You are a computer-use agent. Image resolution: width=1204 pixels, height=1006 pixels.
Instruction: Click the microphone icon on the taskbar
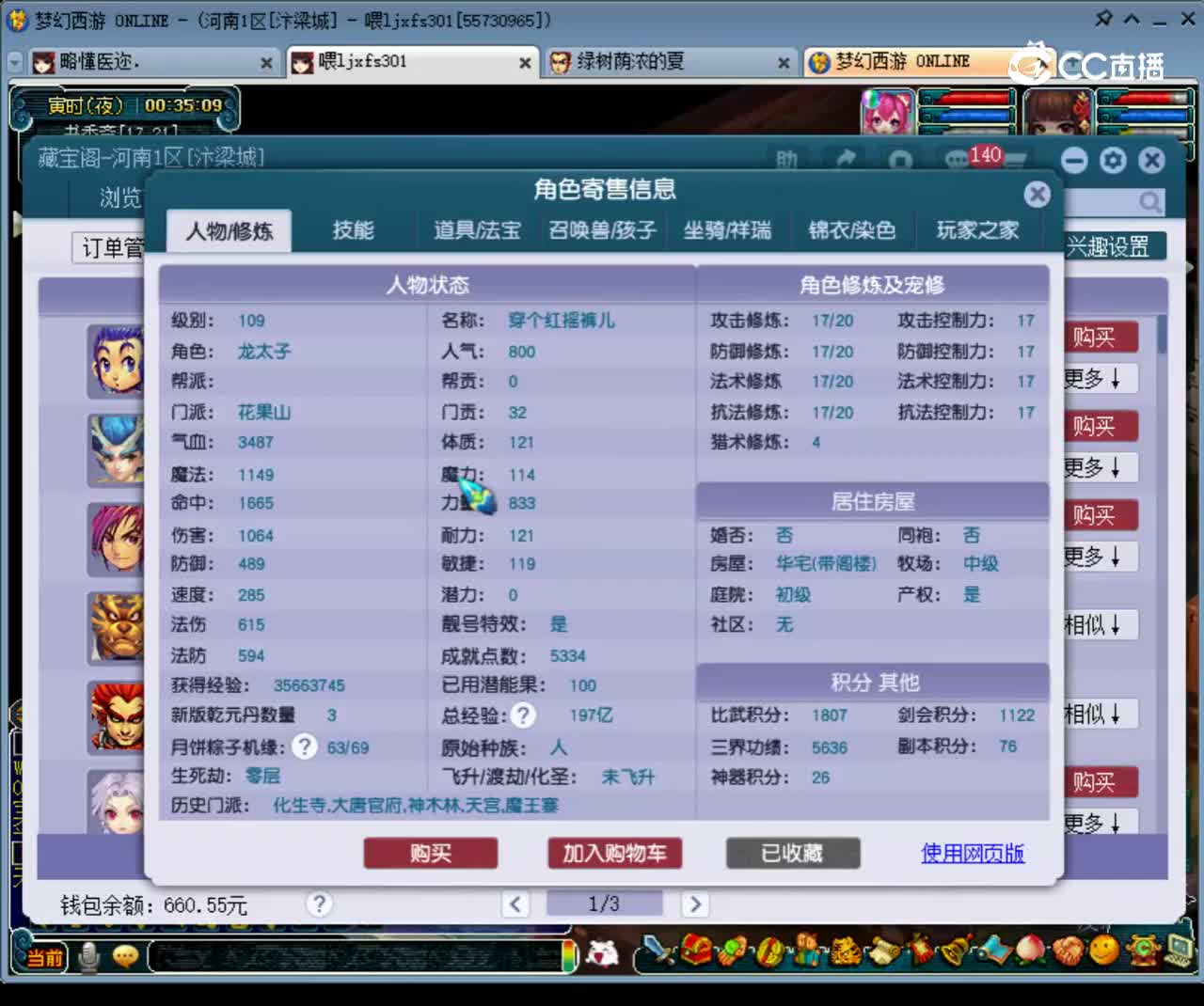(90, 956)
